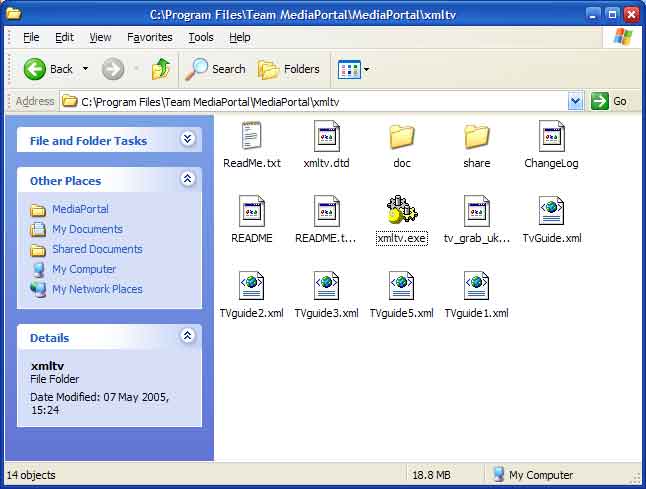Screen dimensions: 646x489
Task: Go up one folder level
Action: click(161, 68)
